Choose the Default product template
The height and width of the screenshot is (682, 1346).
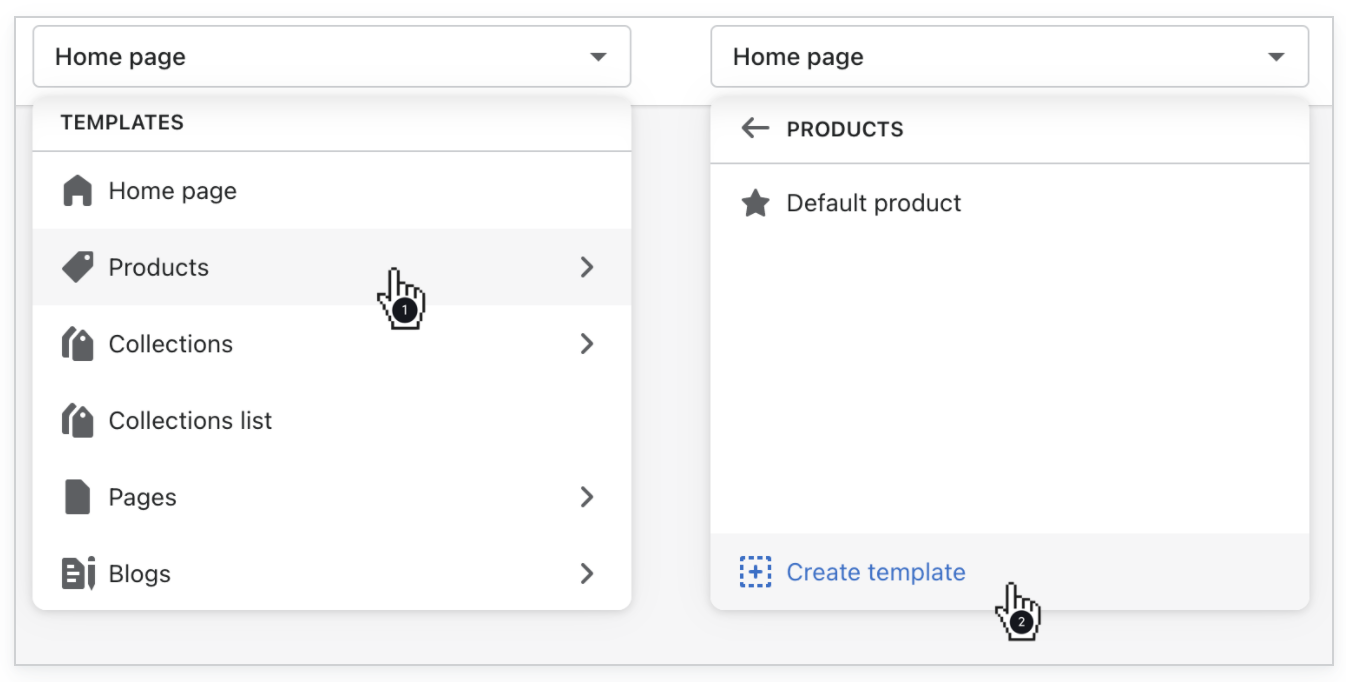tap(874, 204)
